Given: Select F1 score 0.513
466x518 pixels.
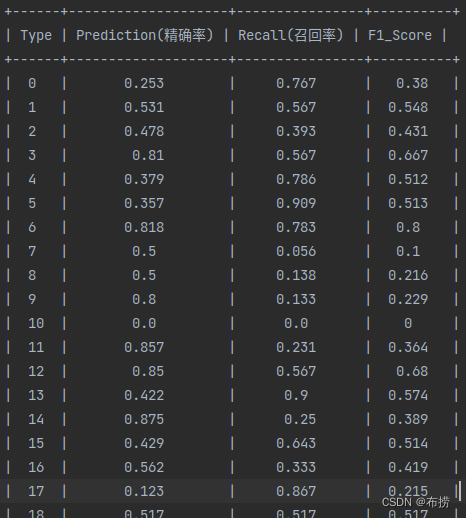Looking at the screenshot, I should point(408,203).
